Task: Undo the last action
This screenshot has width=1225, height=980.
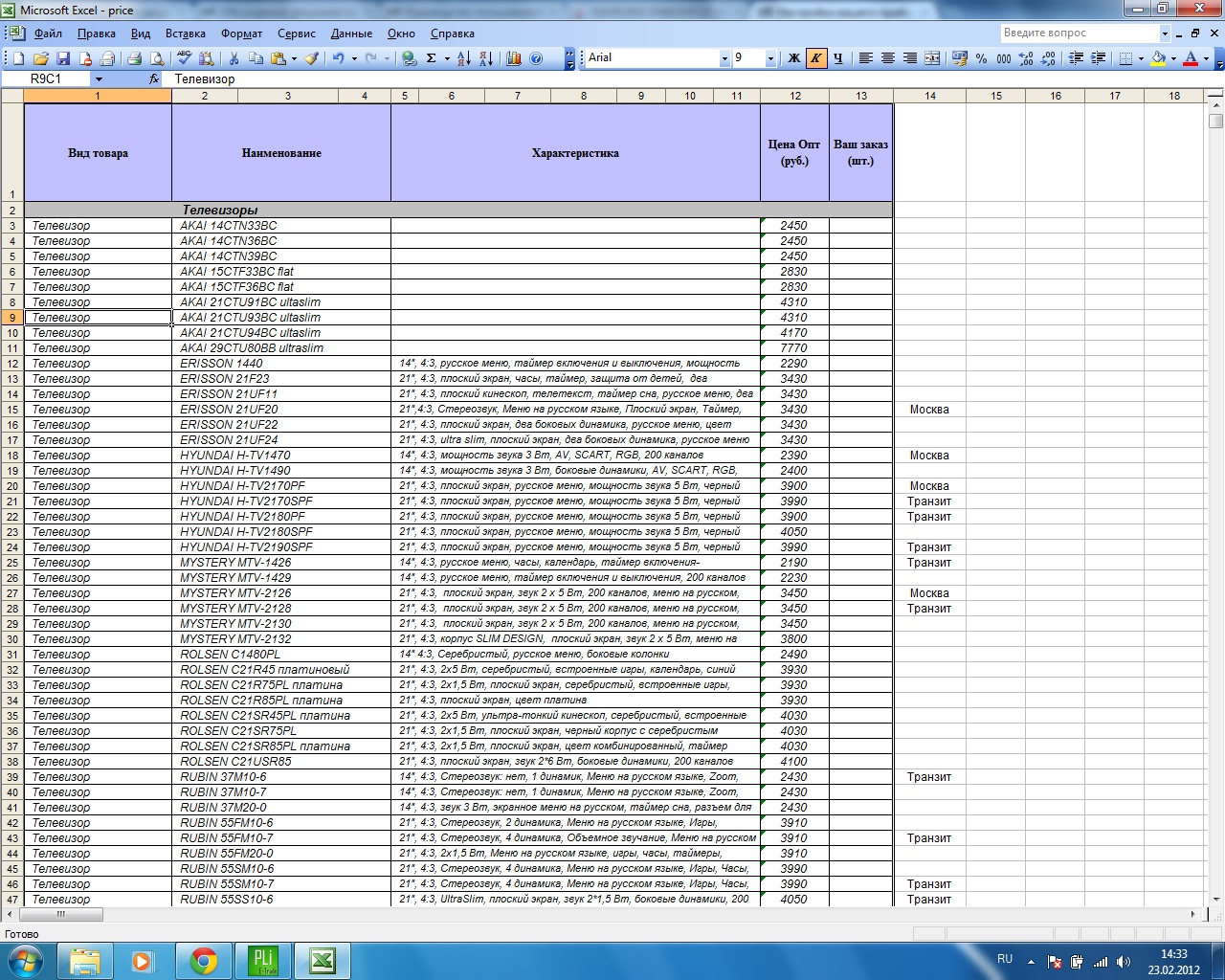Action: pyautogui.click(x=339, y=58)
